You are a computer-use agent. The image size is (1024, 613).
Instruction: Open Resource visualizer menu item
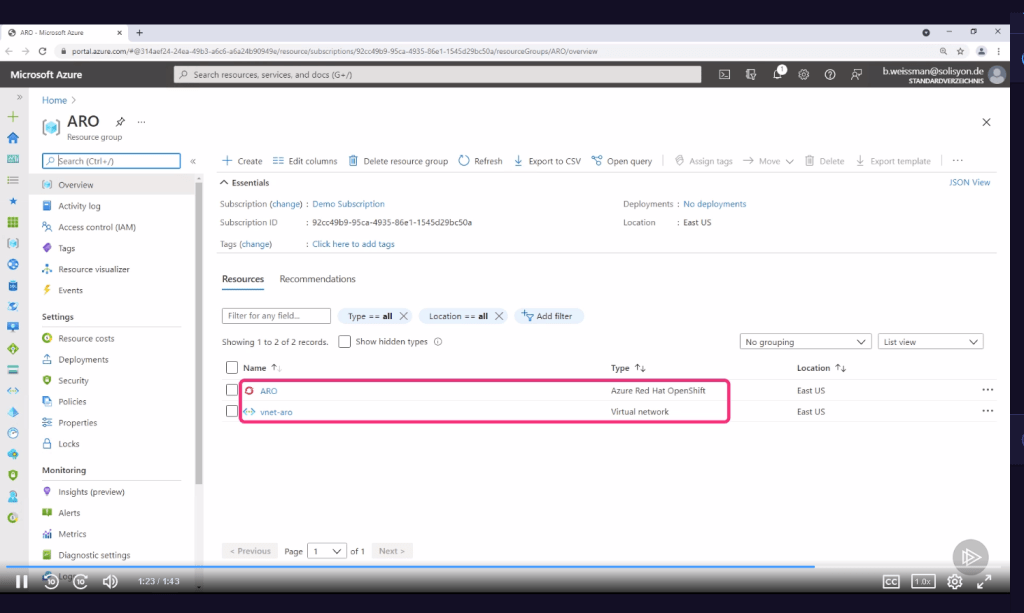(x=94, y=269)
